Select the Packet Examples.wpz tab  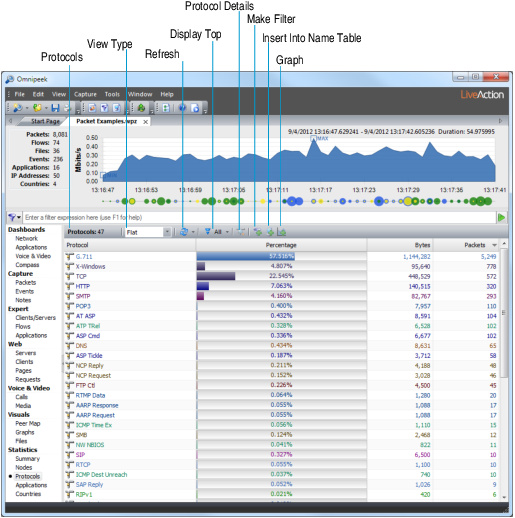point(107,121)
